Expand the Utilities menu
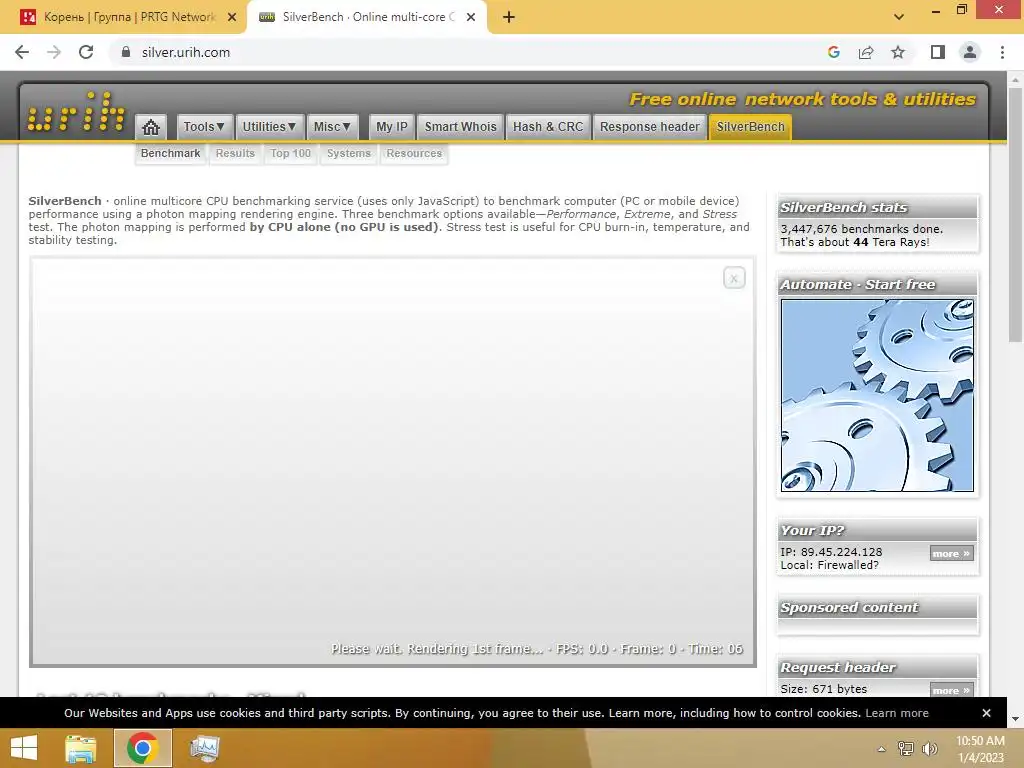The height and width of the screenshot is (768, 1024). 269,127
